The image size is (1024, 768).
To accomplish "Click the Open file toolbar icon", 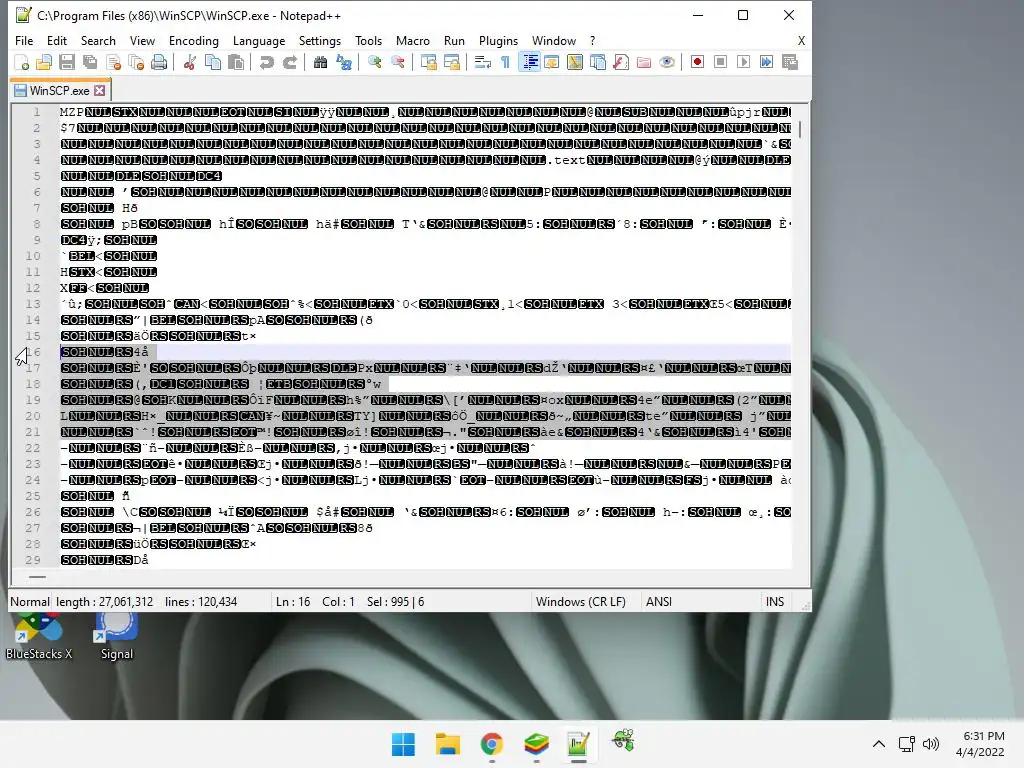I will (x=44, y=63).
